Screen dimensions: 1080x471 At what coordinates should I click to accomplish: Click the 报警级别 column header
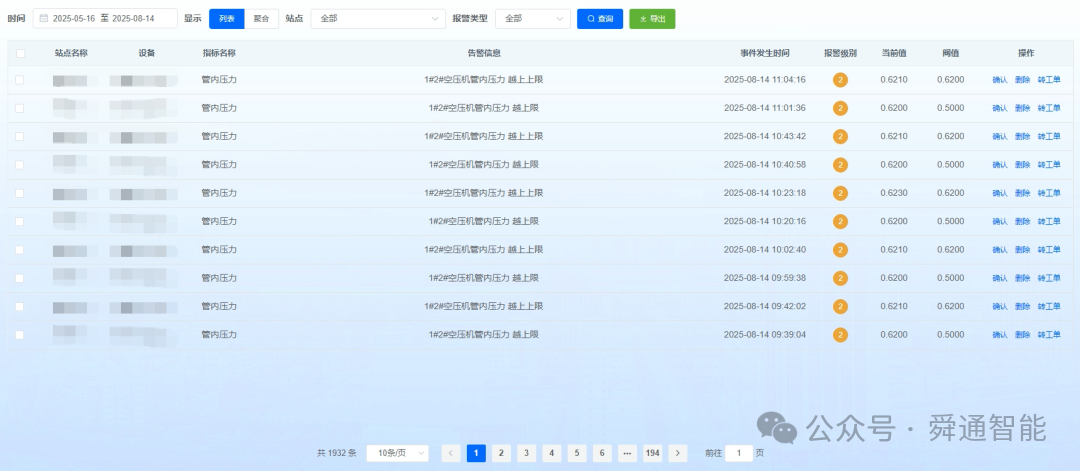(840, 53)
